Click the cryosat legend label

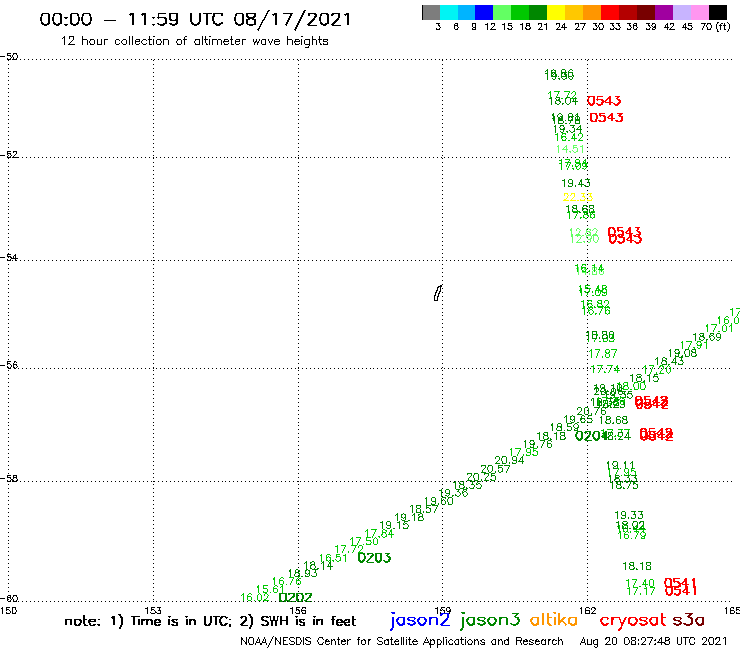[x=633, y=620]
